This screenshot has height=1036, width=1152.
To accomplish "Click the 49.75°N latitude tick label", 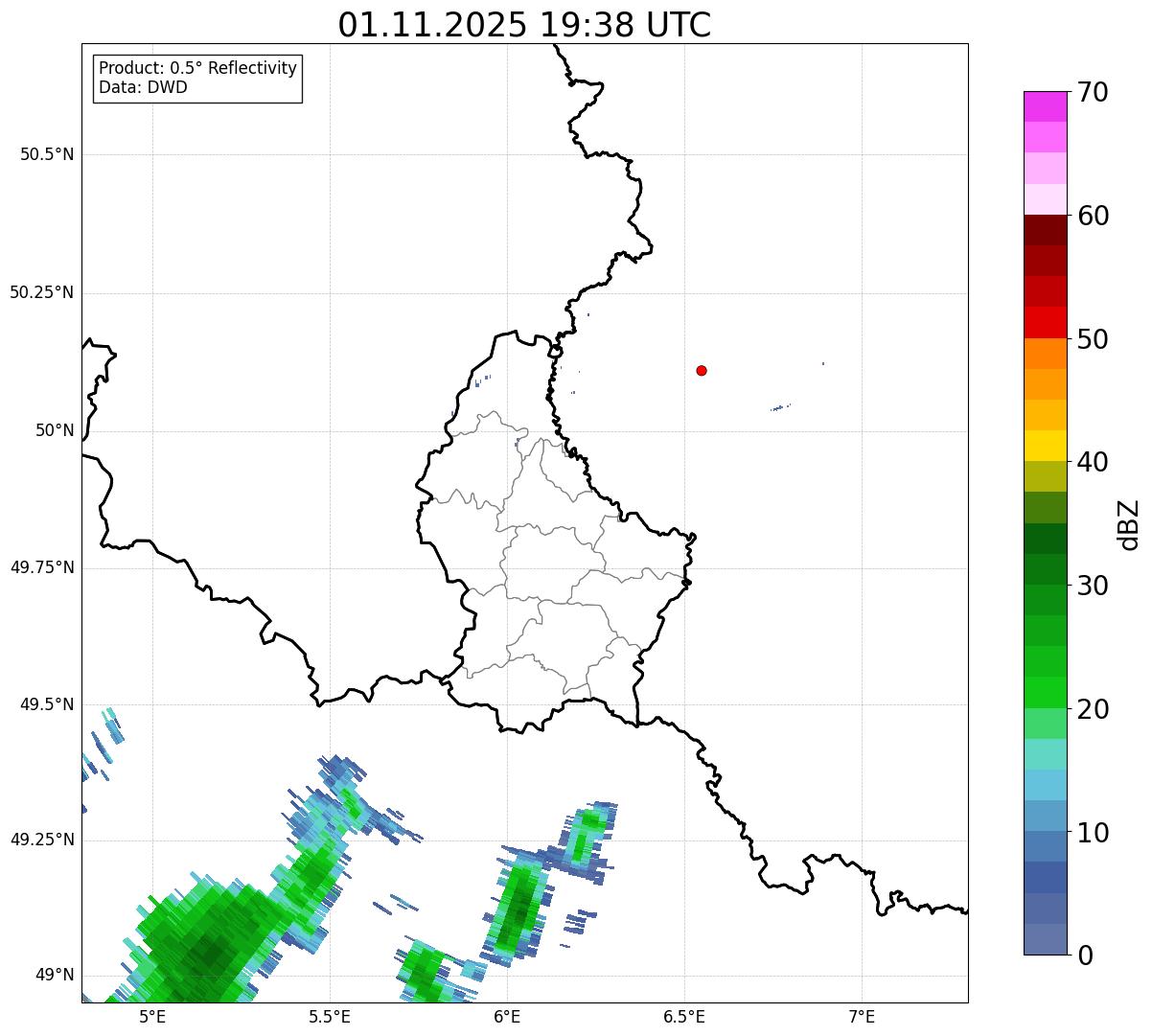I will pos(42,567).
